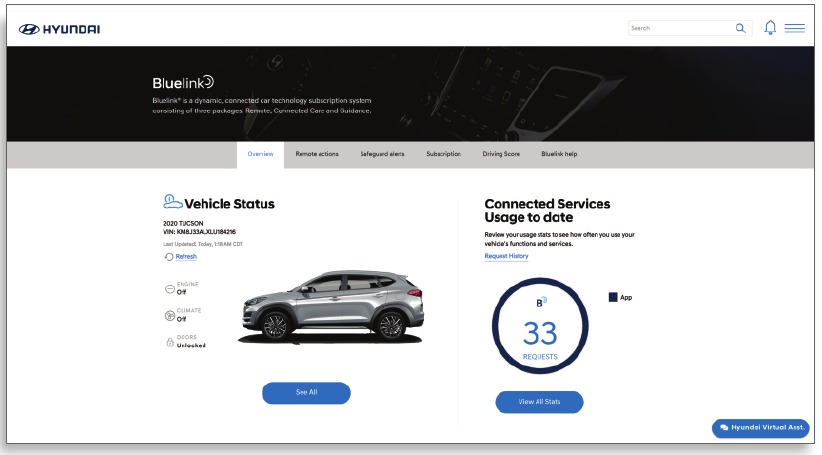Click the Refresh link

(186, 257)
